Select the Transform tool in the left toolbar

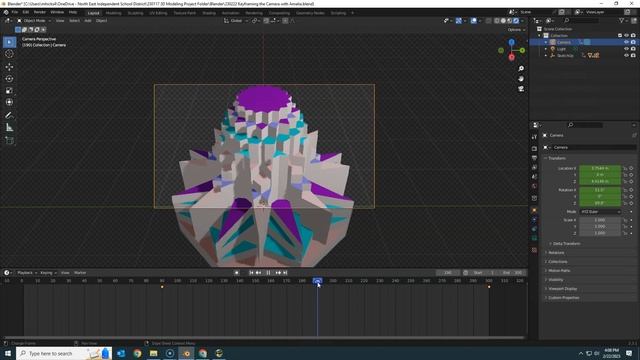[x=9, y=102]
